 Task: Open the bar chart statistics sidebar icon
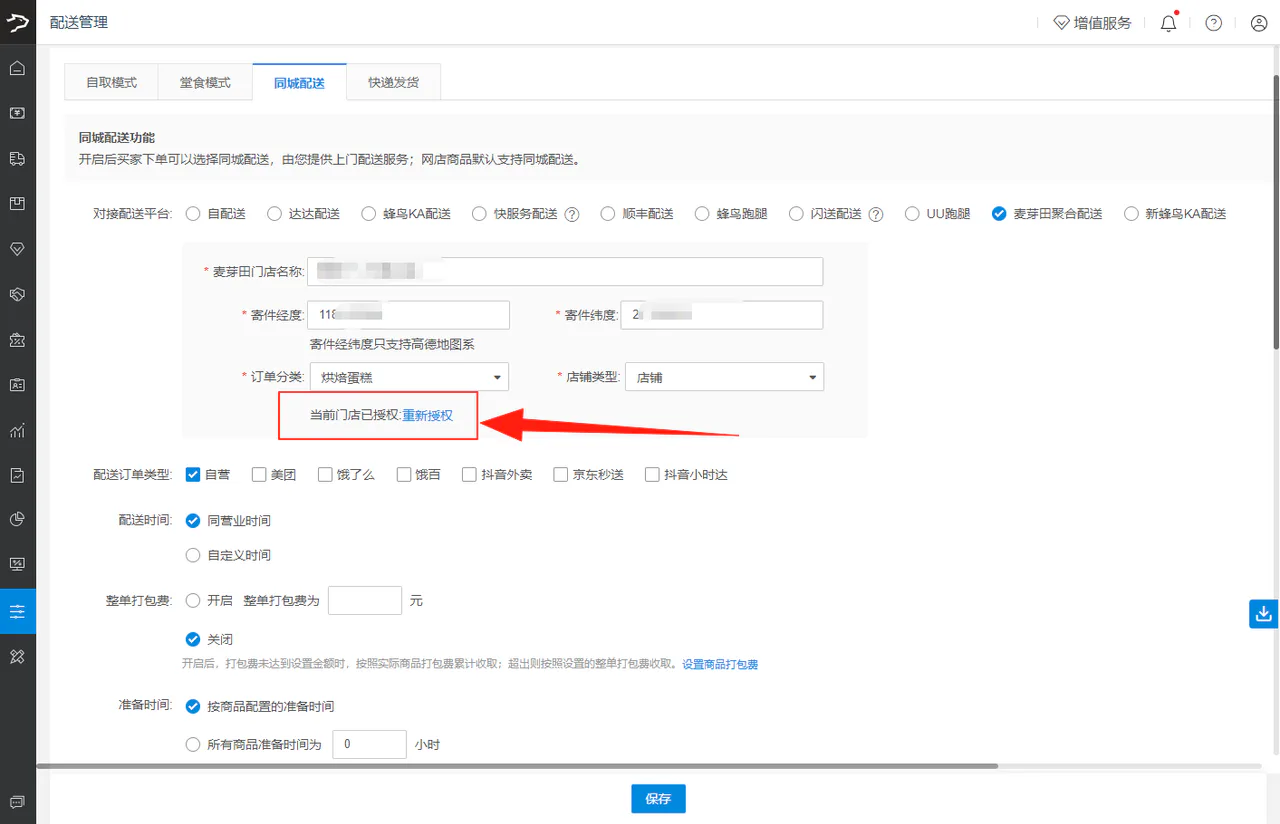click(x=17, y=430)
